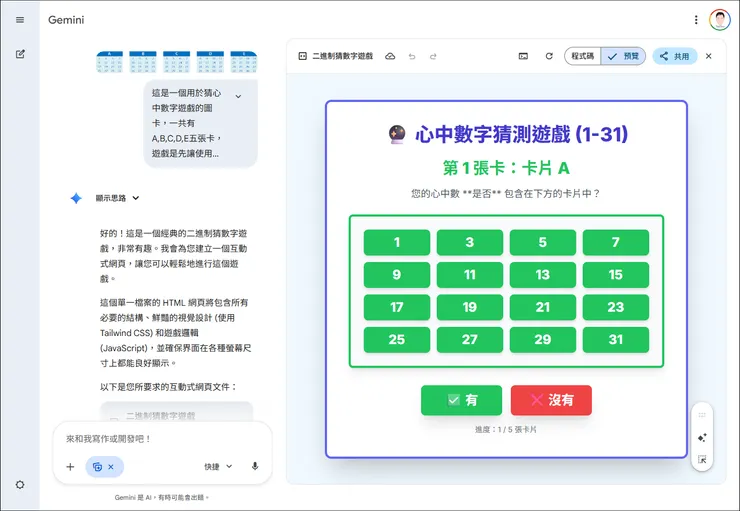
Task: Click number tile 5
Action: click(x=543, y=243)
